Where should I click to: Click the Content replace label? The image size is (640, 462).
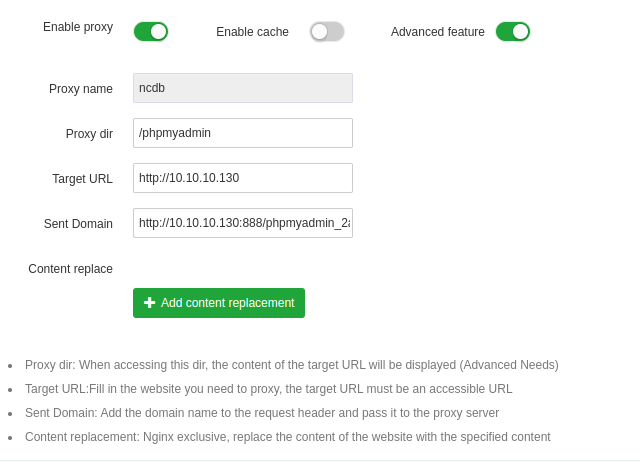click(70, 269)
